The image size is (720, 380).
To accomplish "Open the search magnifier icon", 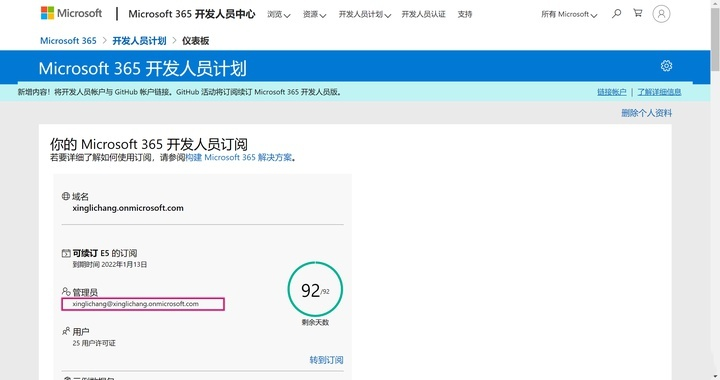I will pos(616,14).
